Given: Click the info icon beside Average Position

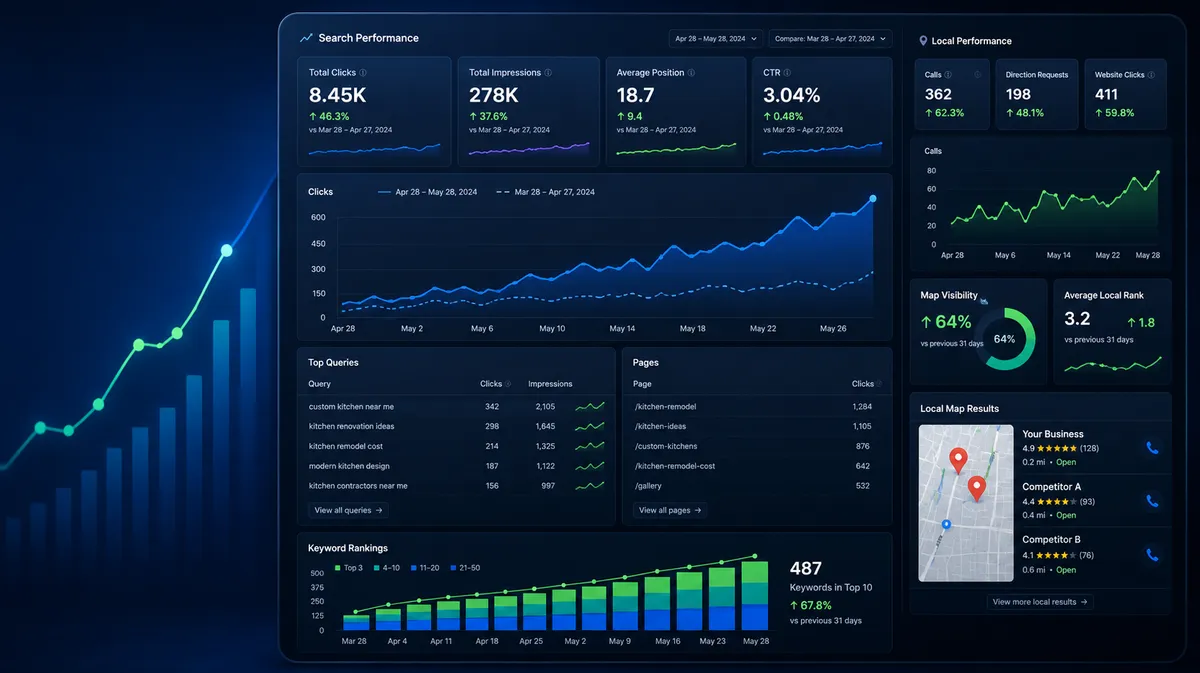Looking at the screenshot, I should click(692, 73).
